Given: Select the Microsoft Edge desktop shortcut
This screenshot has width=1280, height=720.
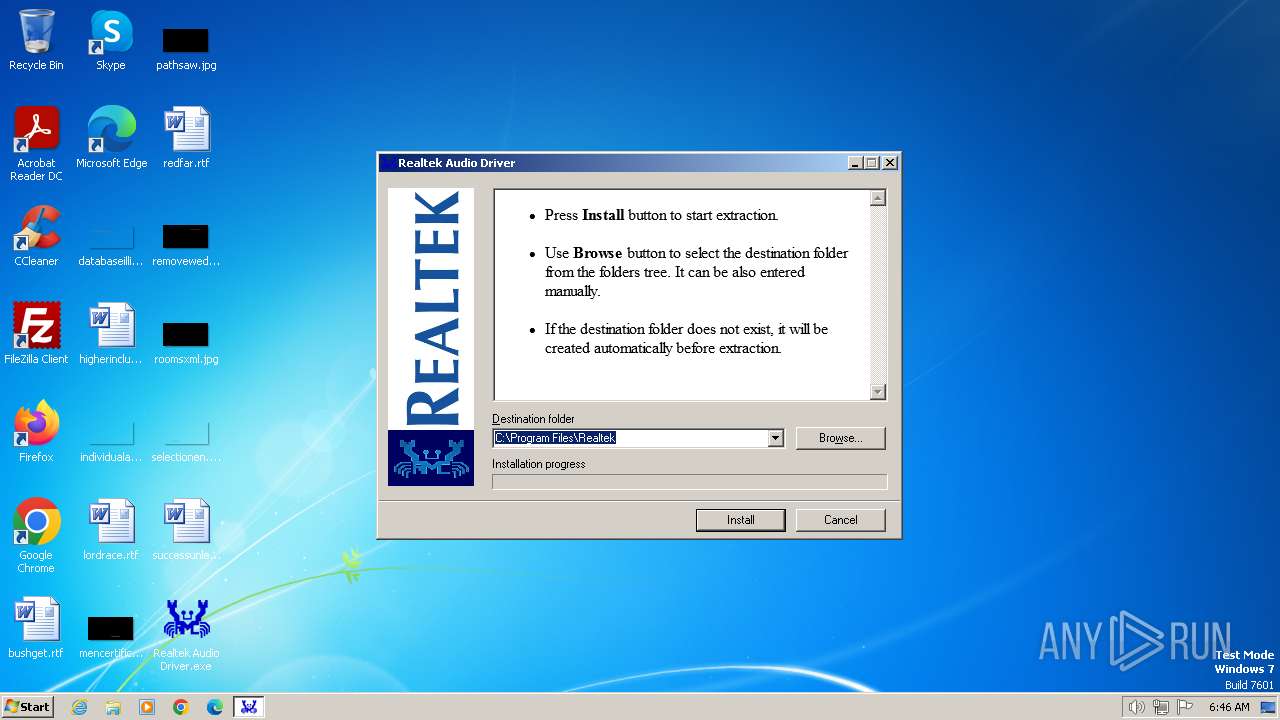Looking at the screenshot, I should [111, 138].
